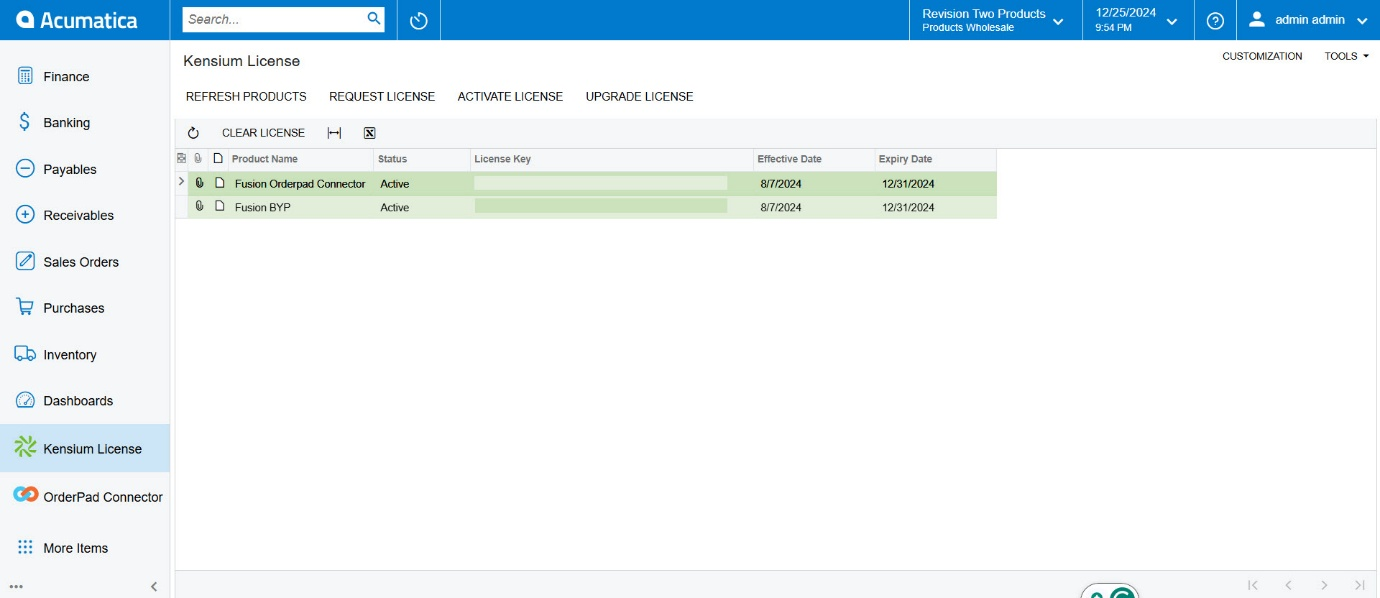1380x598 pixels.
Task: Open Sales Orders pencil icon
Action: pos(26,261)
